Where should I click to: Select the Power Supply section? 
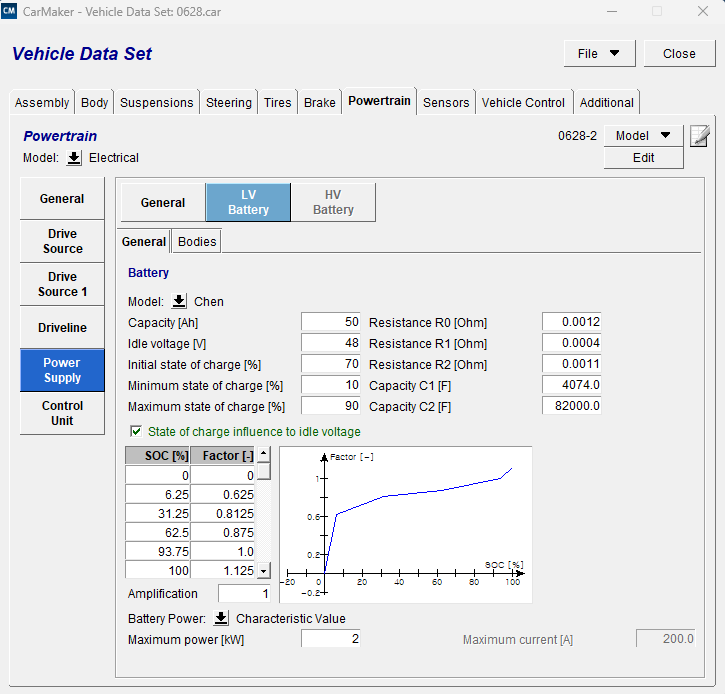[x=62, y=370]
